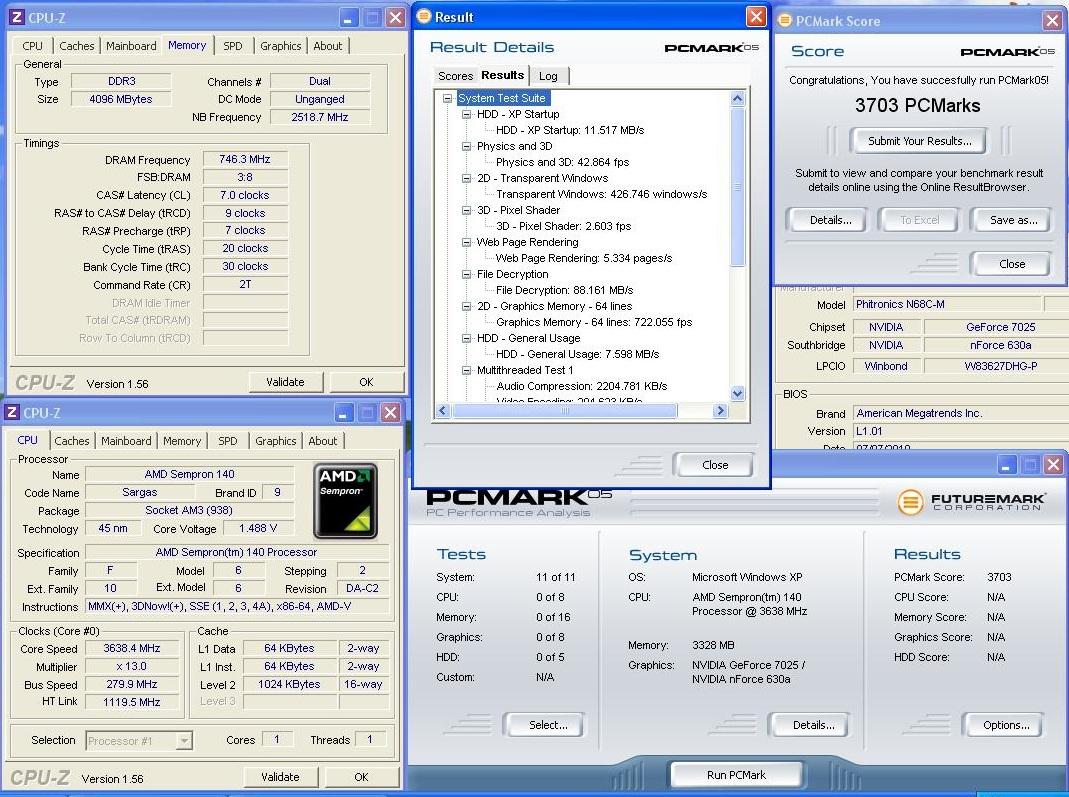Open SPD tab in upper CPU-Z window

point(232,46)
